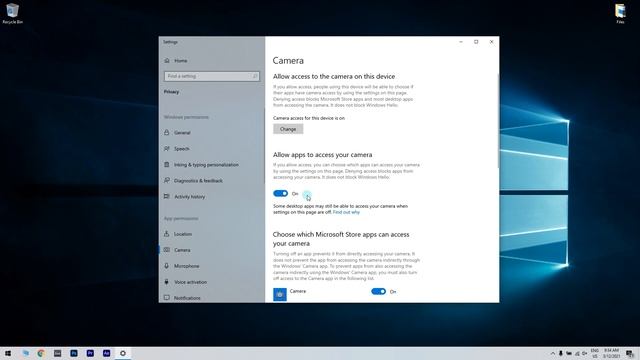Click the Activity history icon
Viewport: 640px width, 360px height.
167,196
